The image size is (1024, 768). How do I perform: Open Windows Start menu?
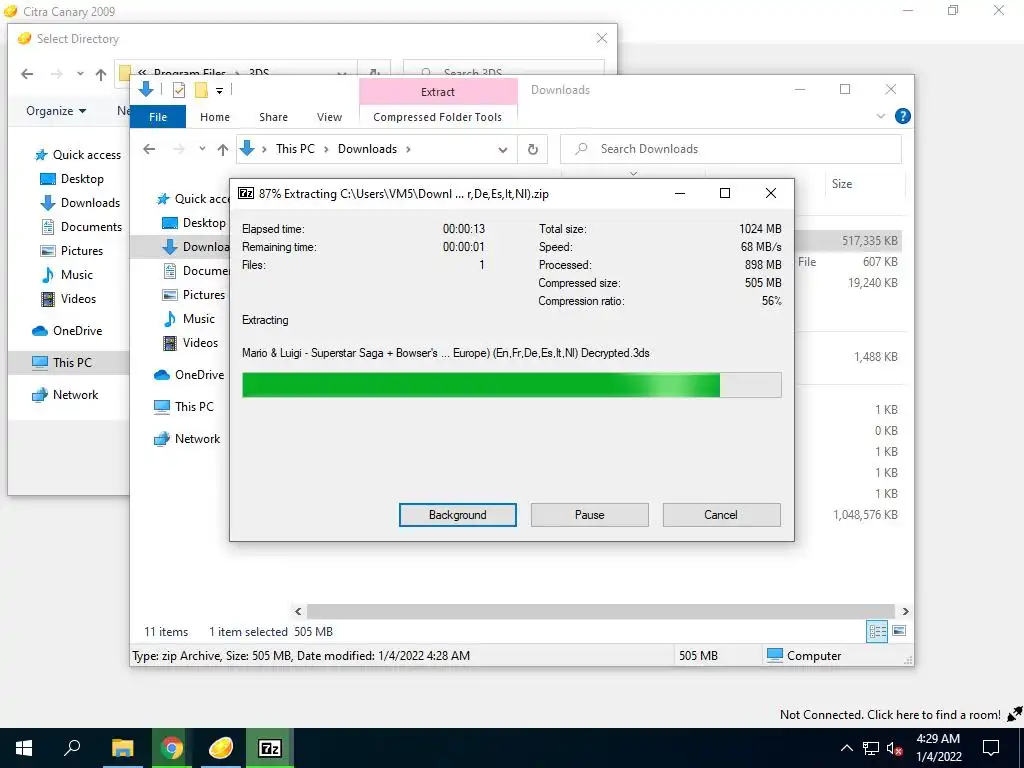[24, 748]
